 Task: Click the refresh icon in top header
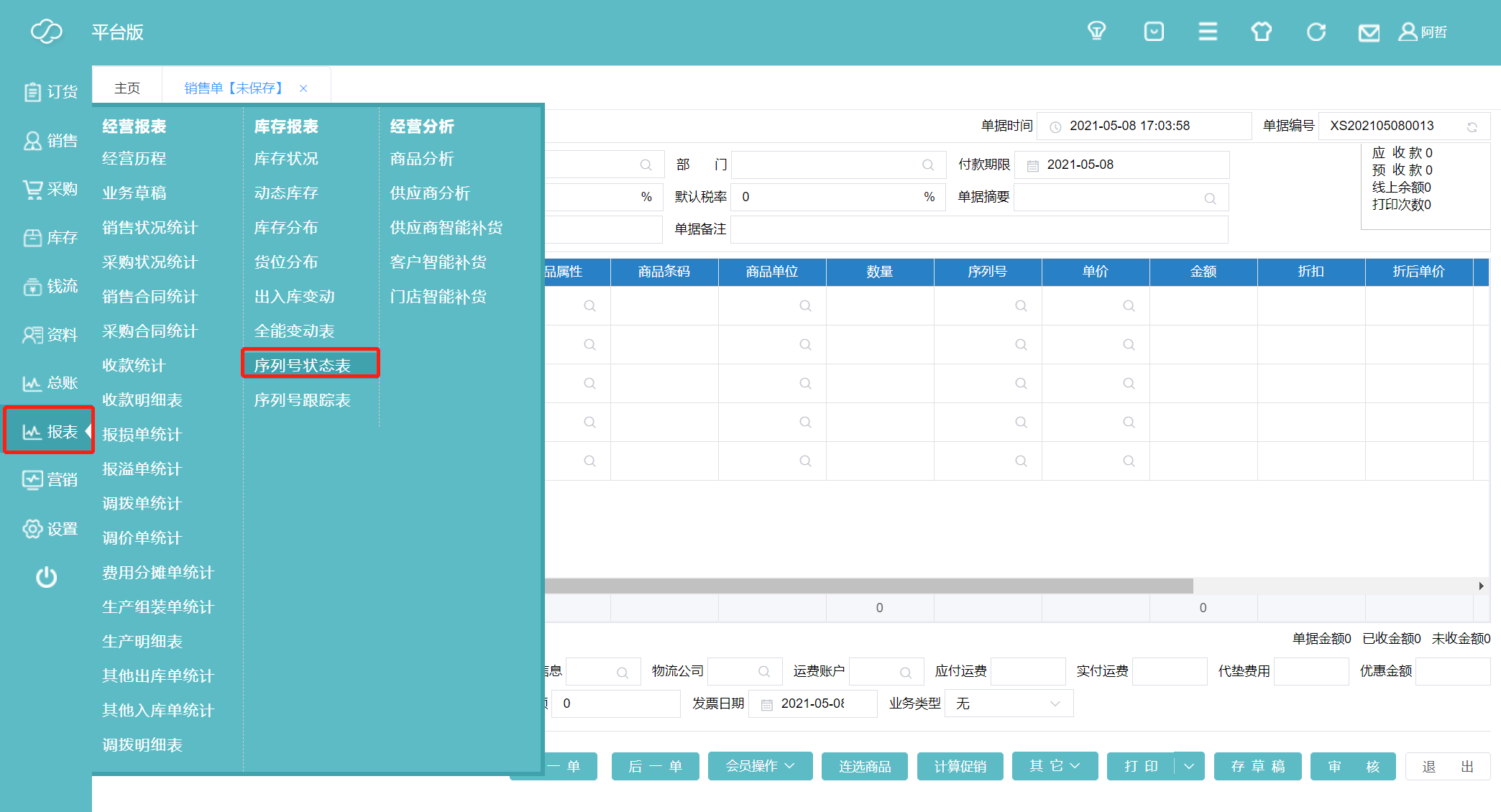click(1316, 32)
